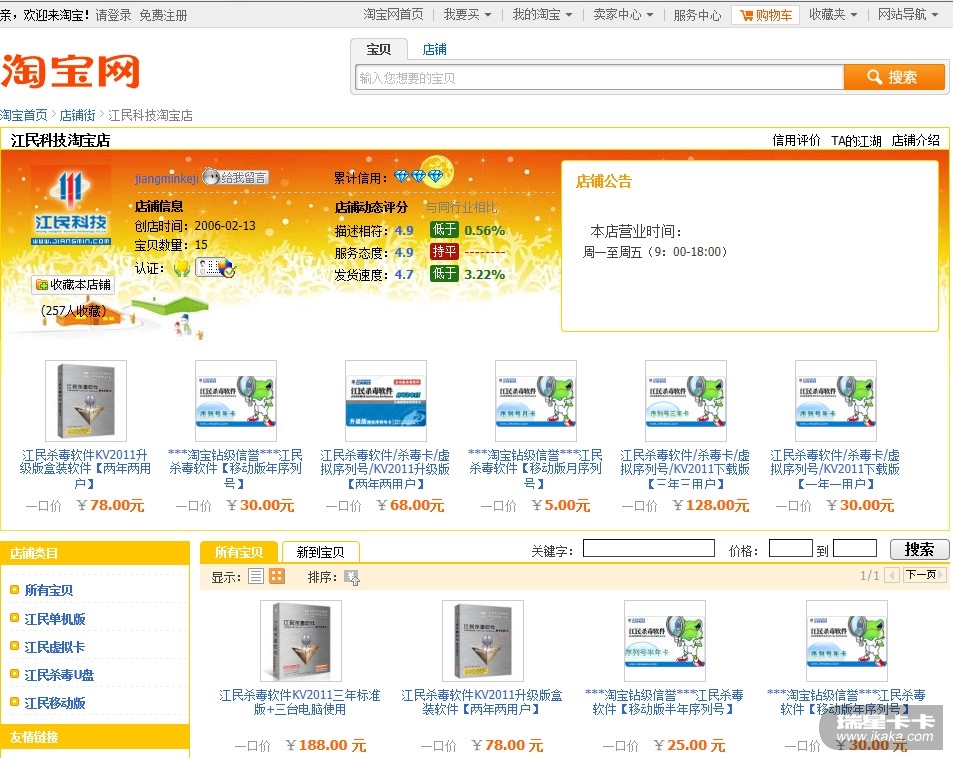Select the 宝贝 search tab
Image resolution: width=953 pixels, height=758 pixels.
coord(379,49)
